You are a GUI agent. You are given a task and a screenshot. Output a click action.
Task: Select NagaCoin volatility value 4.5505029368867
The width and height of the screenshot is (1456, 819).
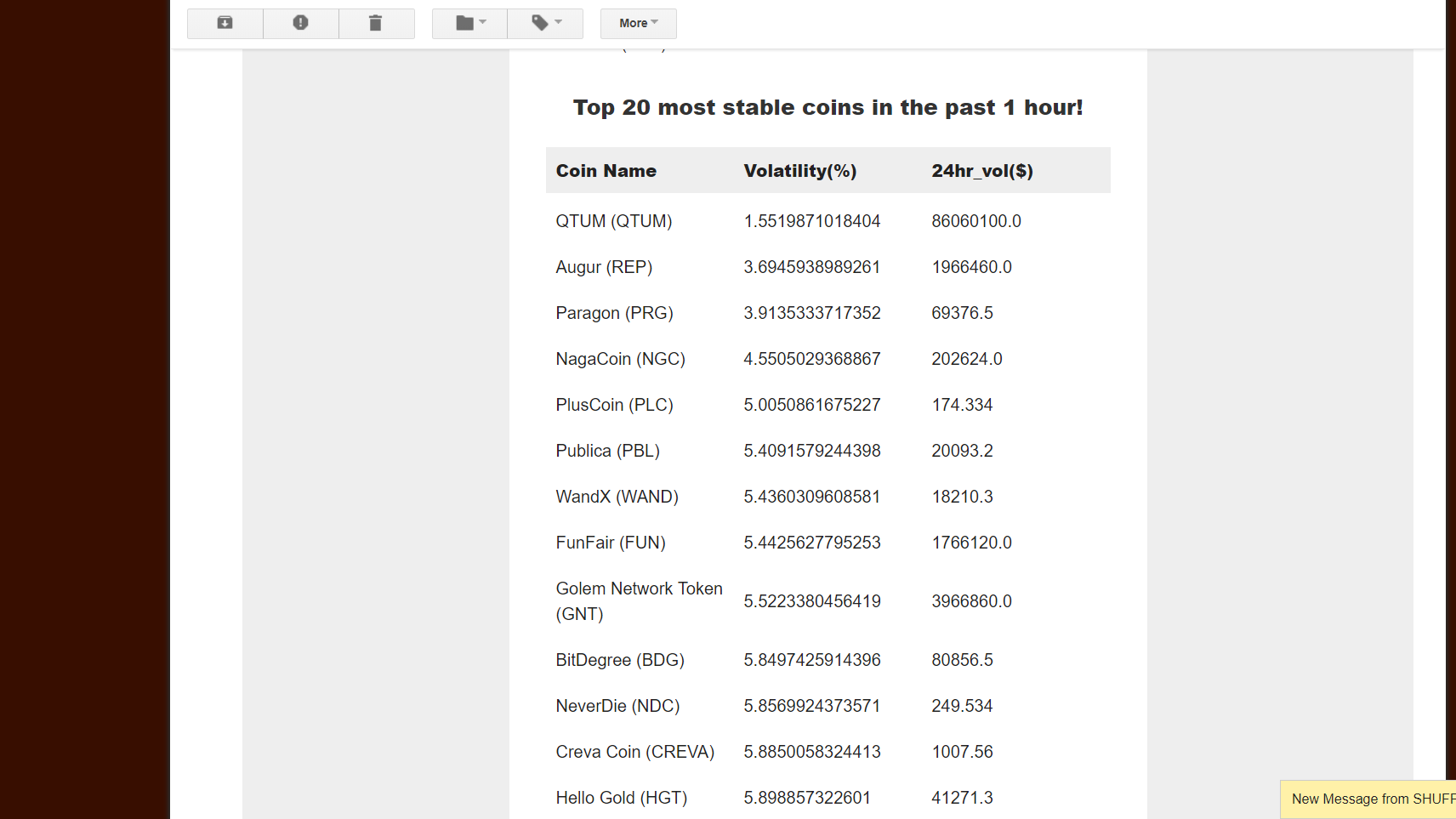(812, 359)
